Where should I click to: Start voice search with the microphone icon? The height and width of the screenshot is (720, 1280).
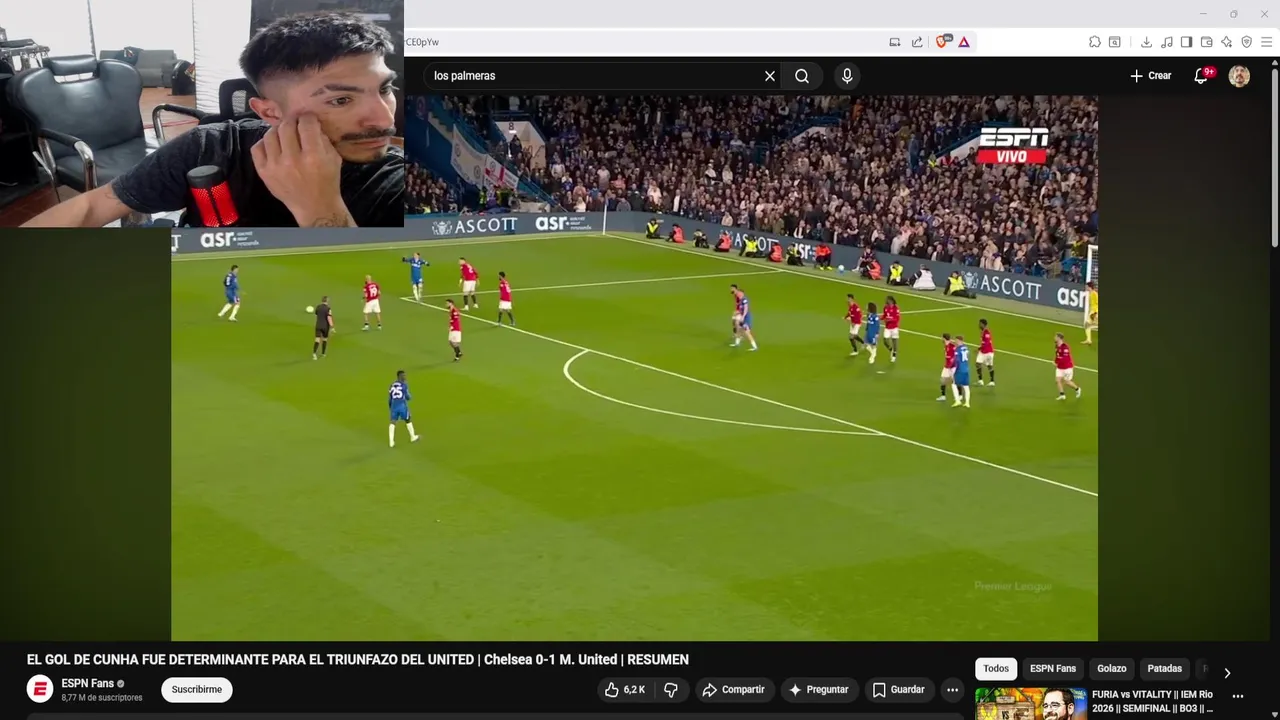(x=847, y=76)
